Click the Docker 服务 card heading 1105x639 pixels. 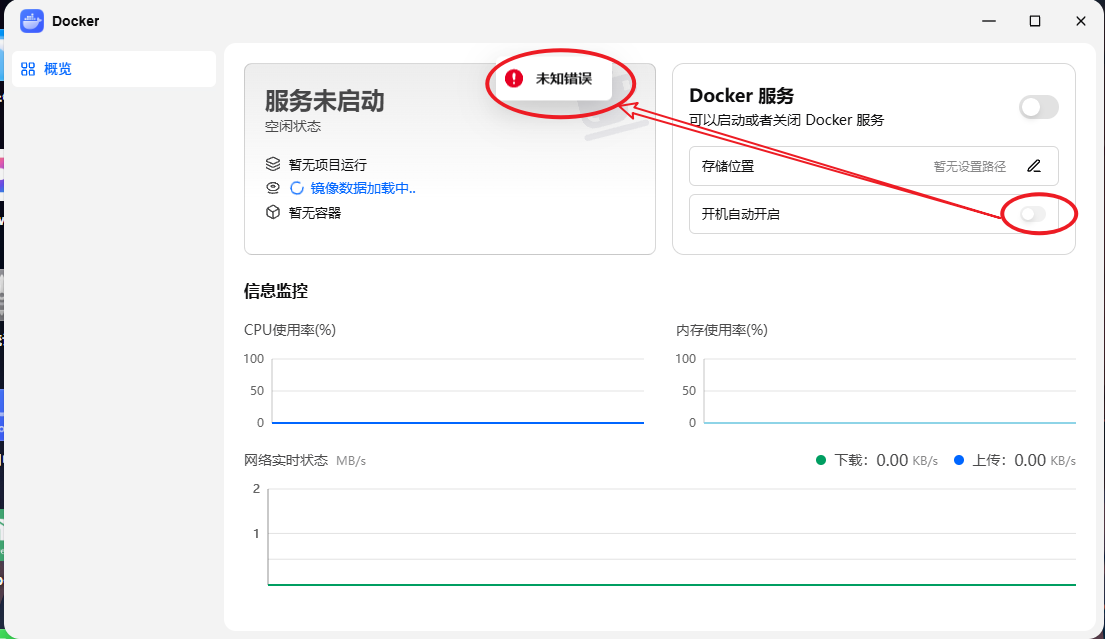point(741,95)
